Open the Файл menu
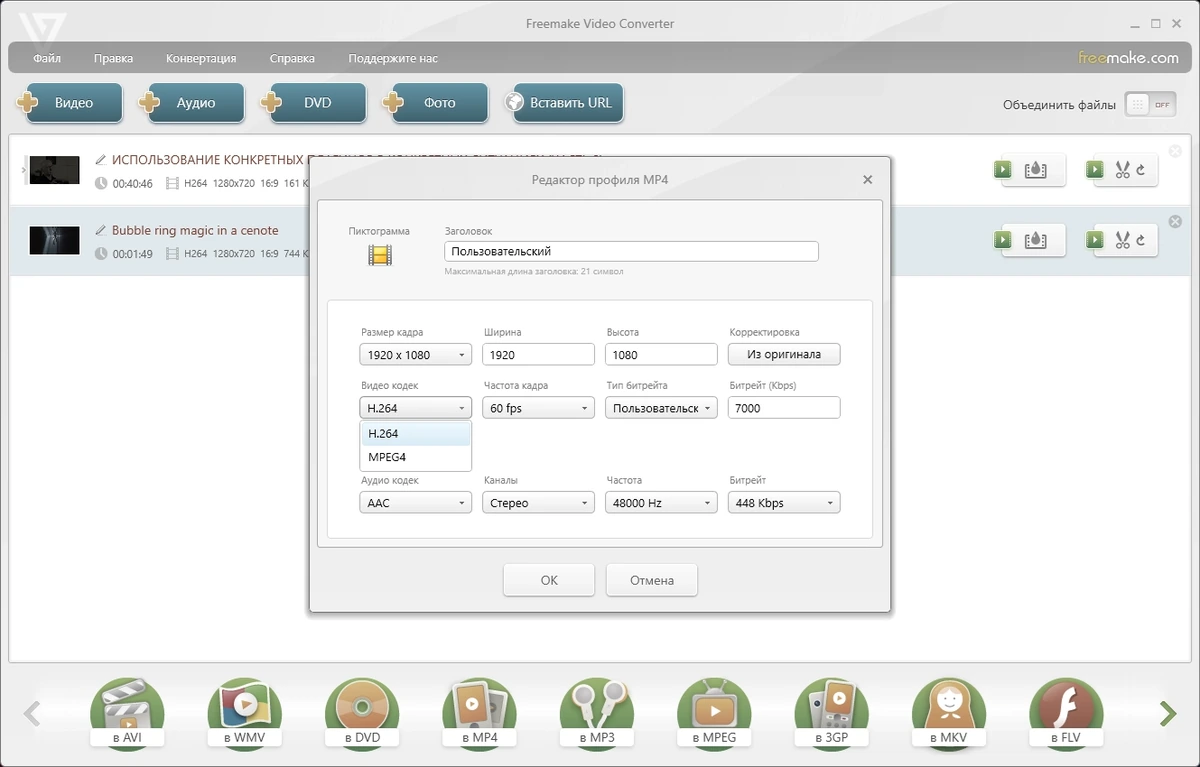 pyautogui.click(x=47, y=58)
